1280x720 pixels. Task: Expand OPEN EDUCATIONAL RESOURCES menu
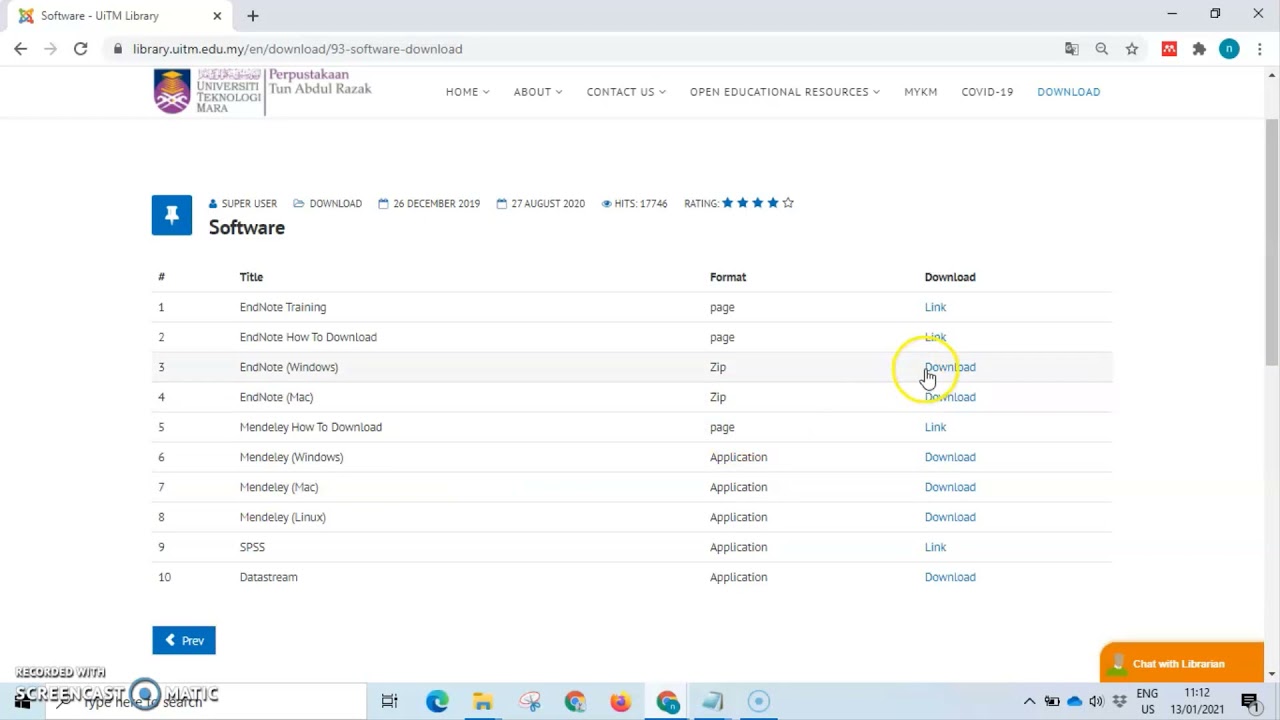pos(785,92)
